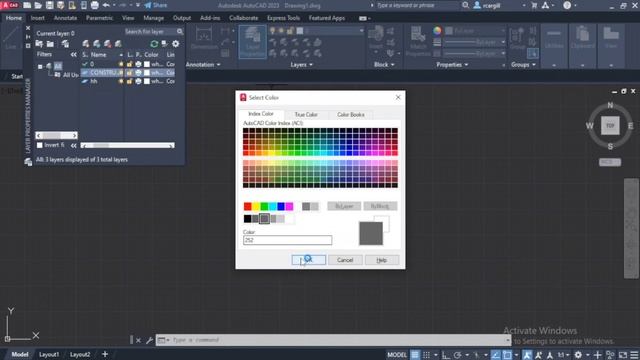This screenshot has width=640, height=360.
Task: Click the Color value input field
Action: (287, 240)
